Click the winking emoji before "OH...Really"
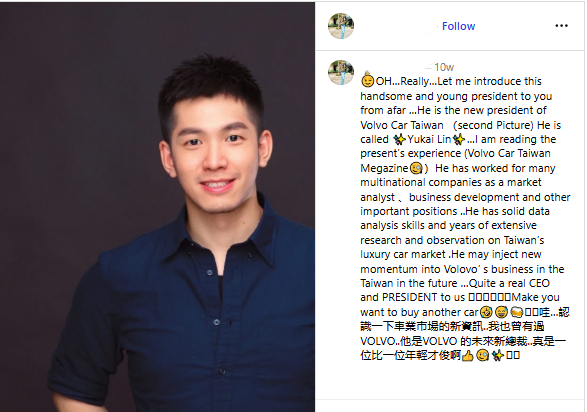Viewport: 587px width, 412px height. click(x=368, y=81)
